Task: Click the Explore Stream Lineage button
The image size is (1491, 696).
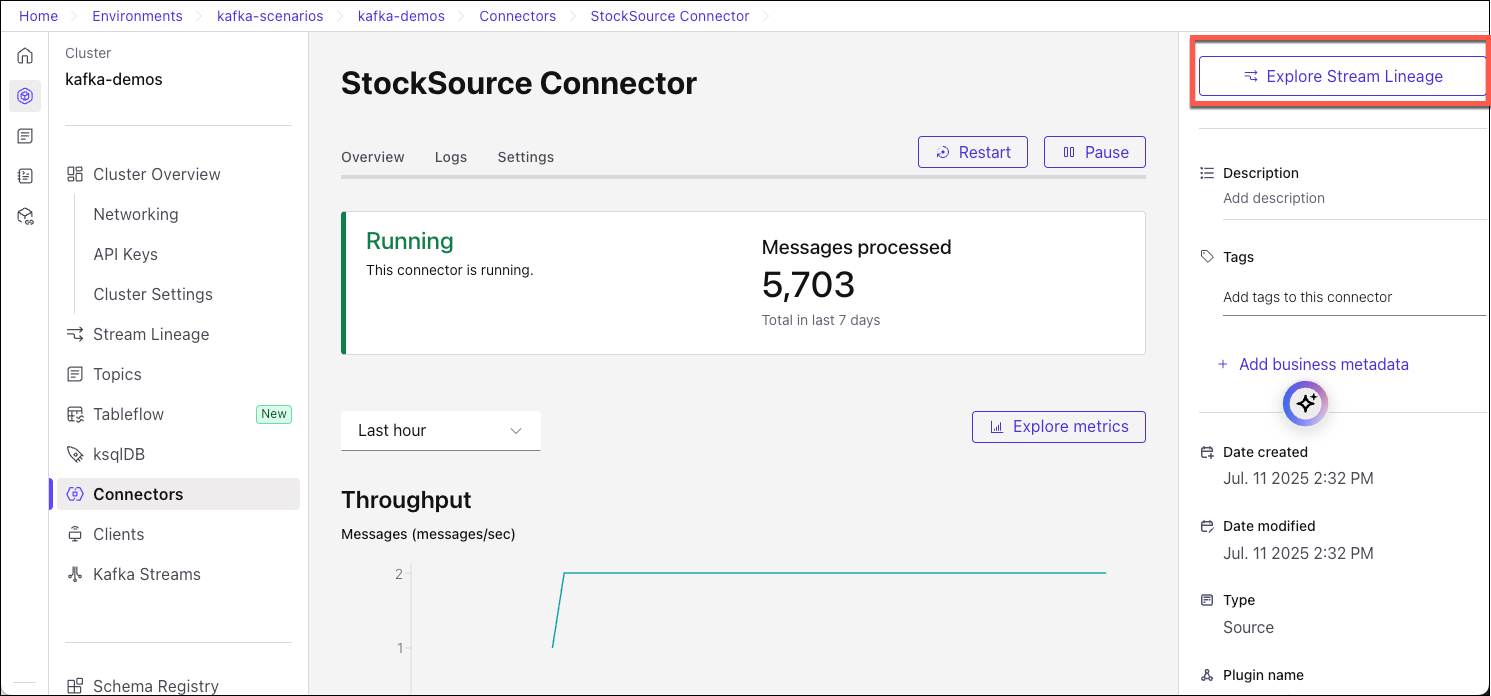Action: (1342, 76)
